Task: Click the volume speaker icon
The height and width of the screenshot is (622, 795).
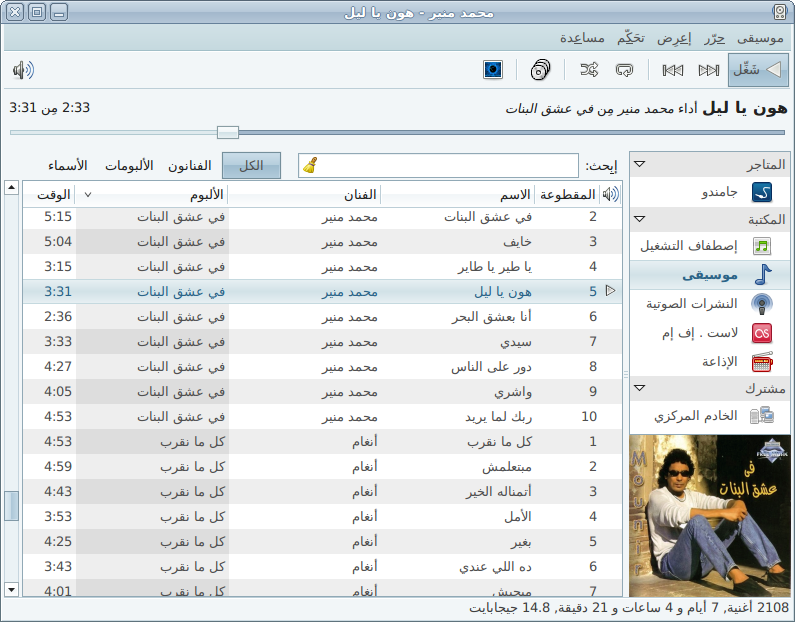Action: pyautogui.click(x=23, y=70)
